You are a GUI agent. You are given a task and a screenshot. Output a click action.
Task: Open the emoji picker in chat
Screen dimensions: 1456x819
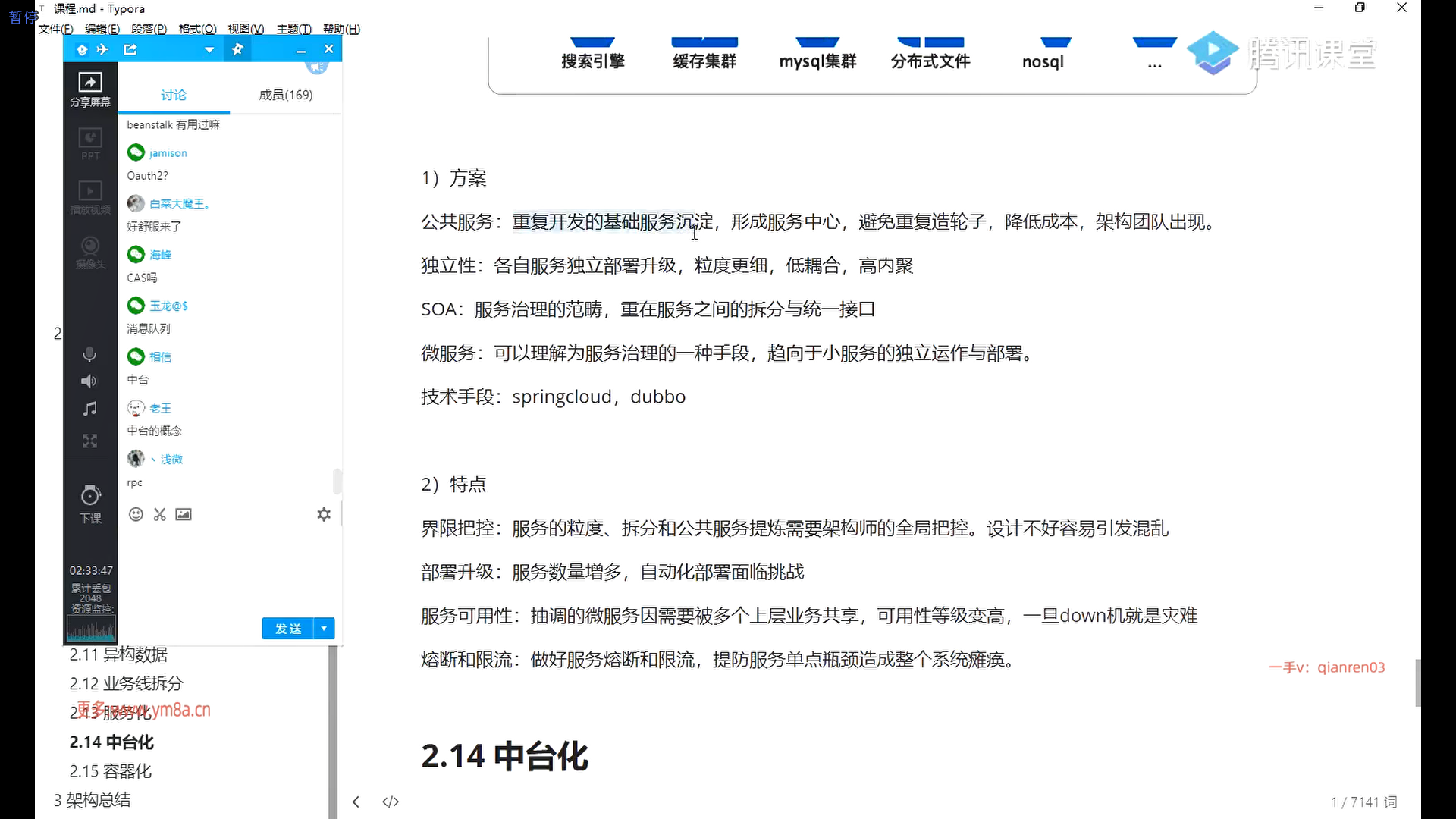click(x=136, y=514)
